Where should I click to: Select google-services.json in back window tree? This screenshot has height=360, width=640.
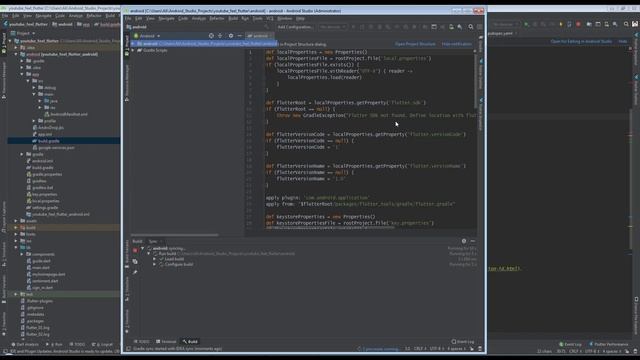pos(56,148)
